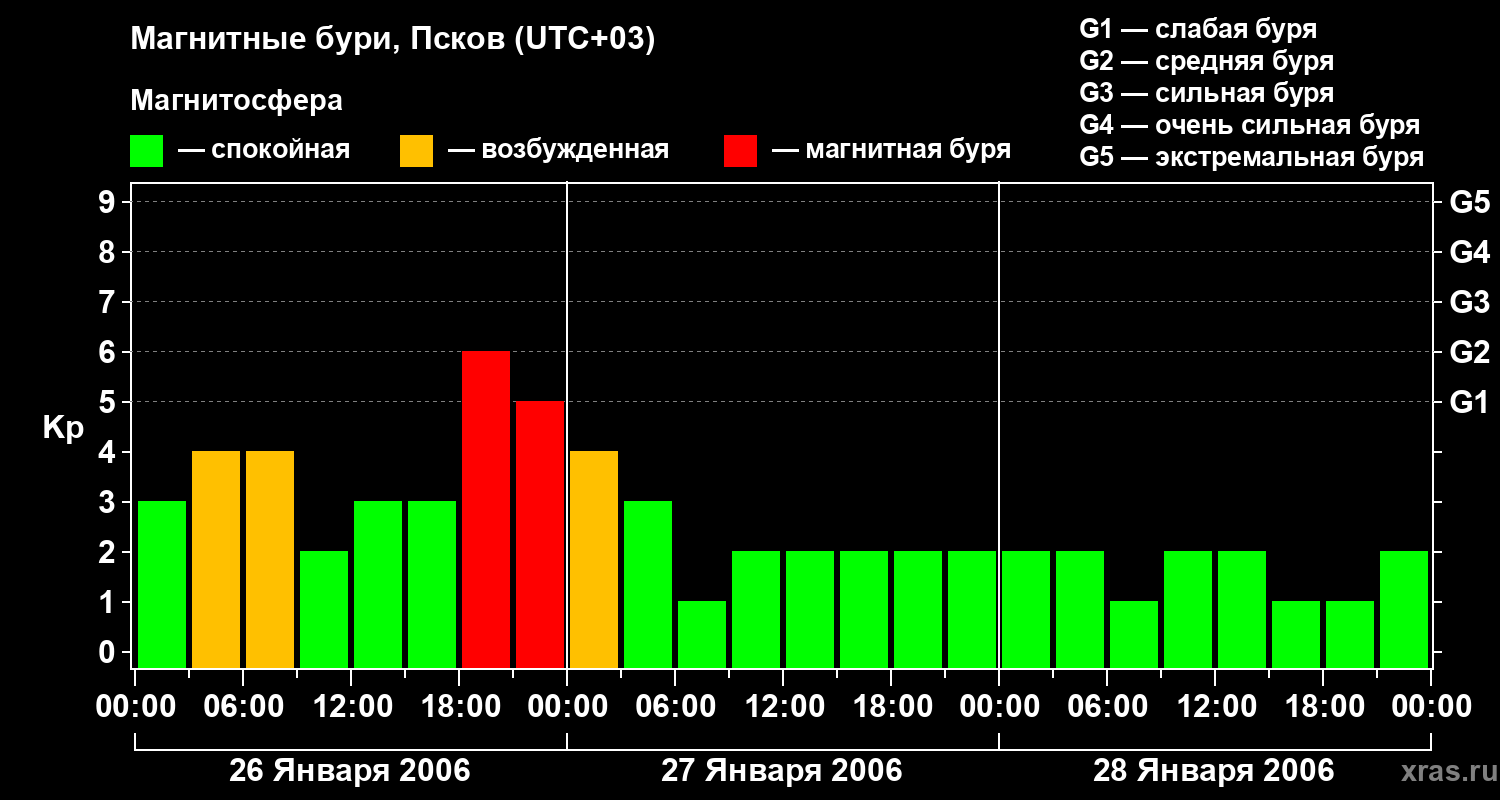Click the right-axis 'G5' label
Screen dimensions: 1500x800
pyautogui.click(x=1470, y=202)
